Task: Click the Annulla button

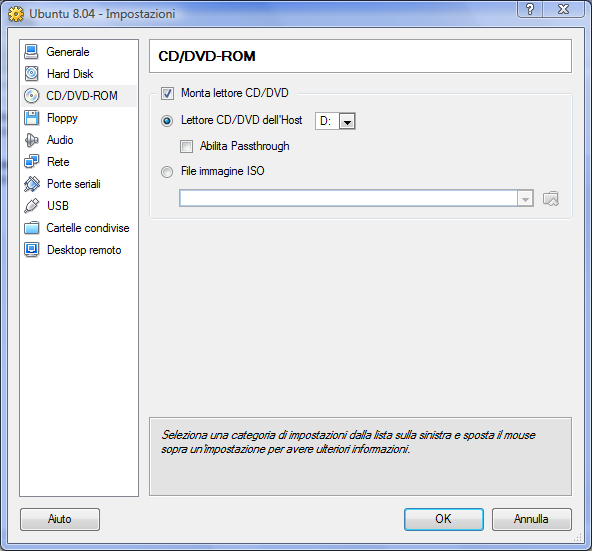Action: [x=531, y=519]
